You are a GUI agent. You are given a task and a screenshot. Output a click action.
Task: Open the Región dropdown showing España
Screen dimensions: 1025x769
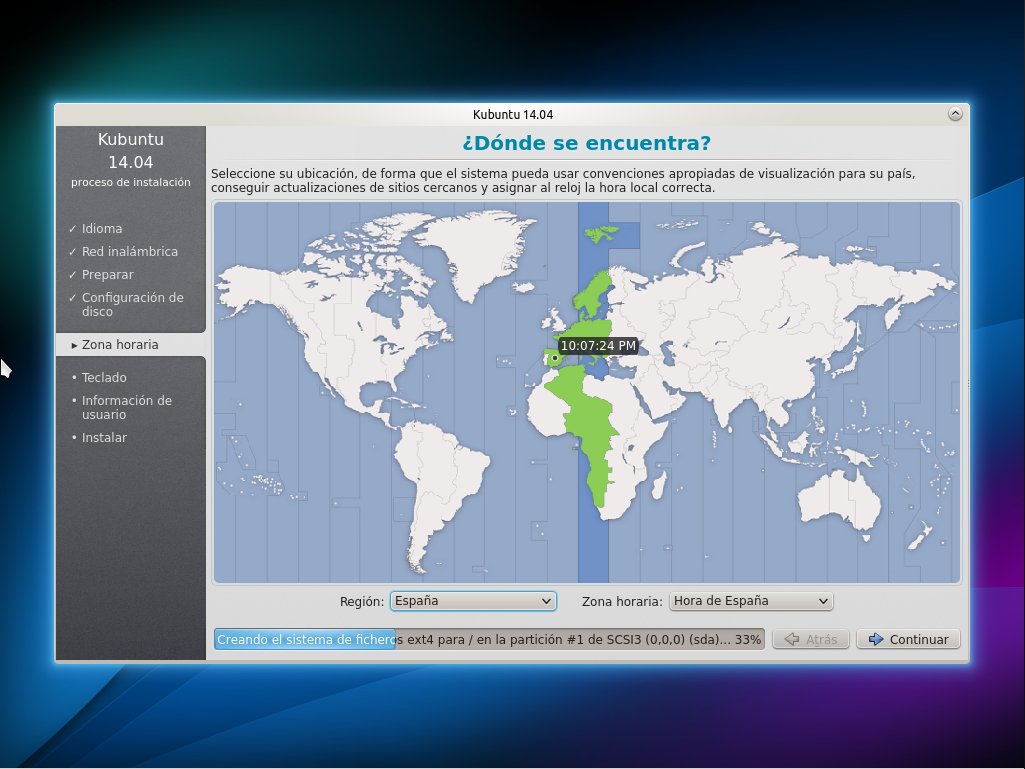(473, 601)
